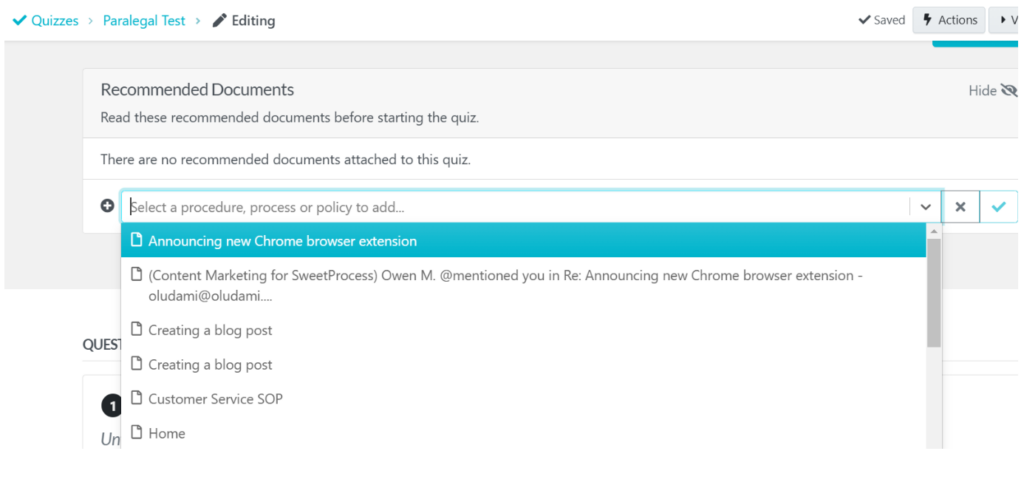Pick the Home document from dropdown list
The height and width of the screenshot is (485, 1024).
click(x=167, y=433)
